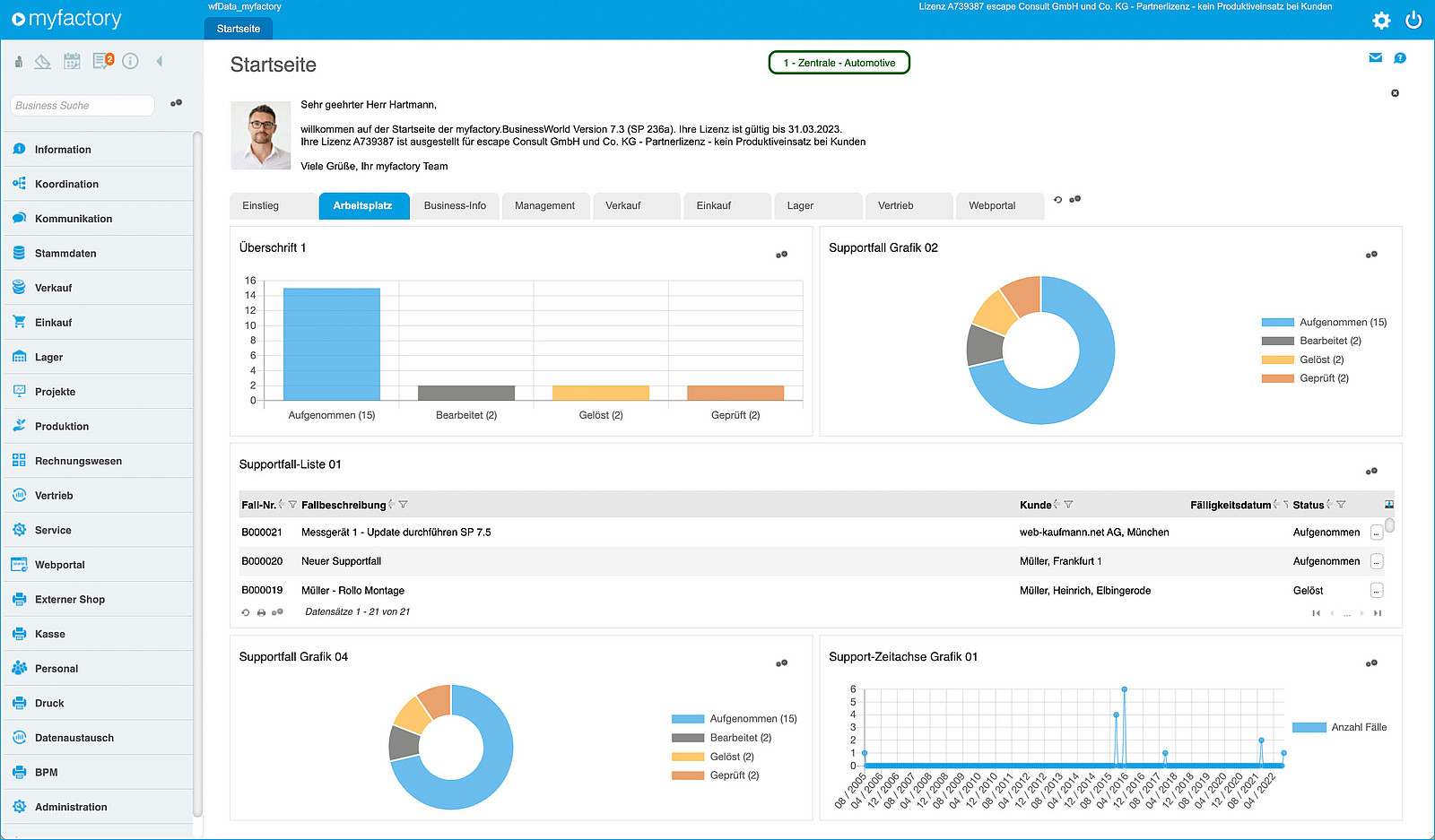Open the settings gear icon in header
The image size is (1435, 840).
tap(1381, 21)
